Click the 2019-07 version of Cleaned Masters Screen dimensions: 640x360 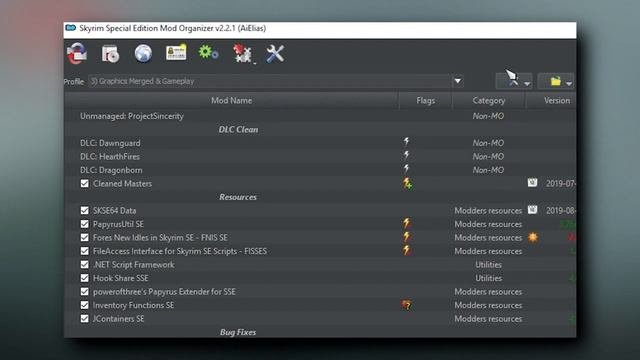tap(561, 184)
